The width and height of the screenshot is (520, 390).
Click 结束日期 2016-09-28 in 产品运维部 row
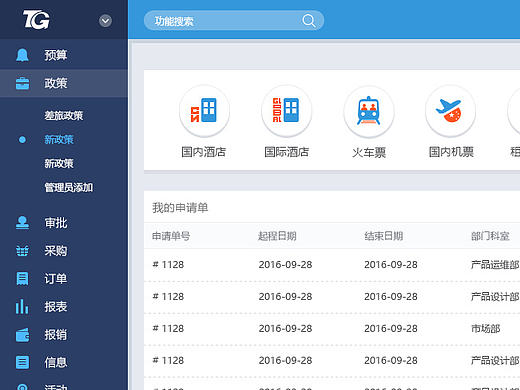tap(391, 265)
